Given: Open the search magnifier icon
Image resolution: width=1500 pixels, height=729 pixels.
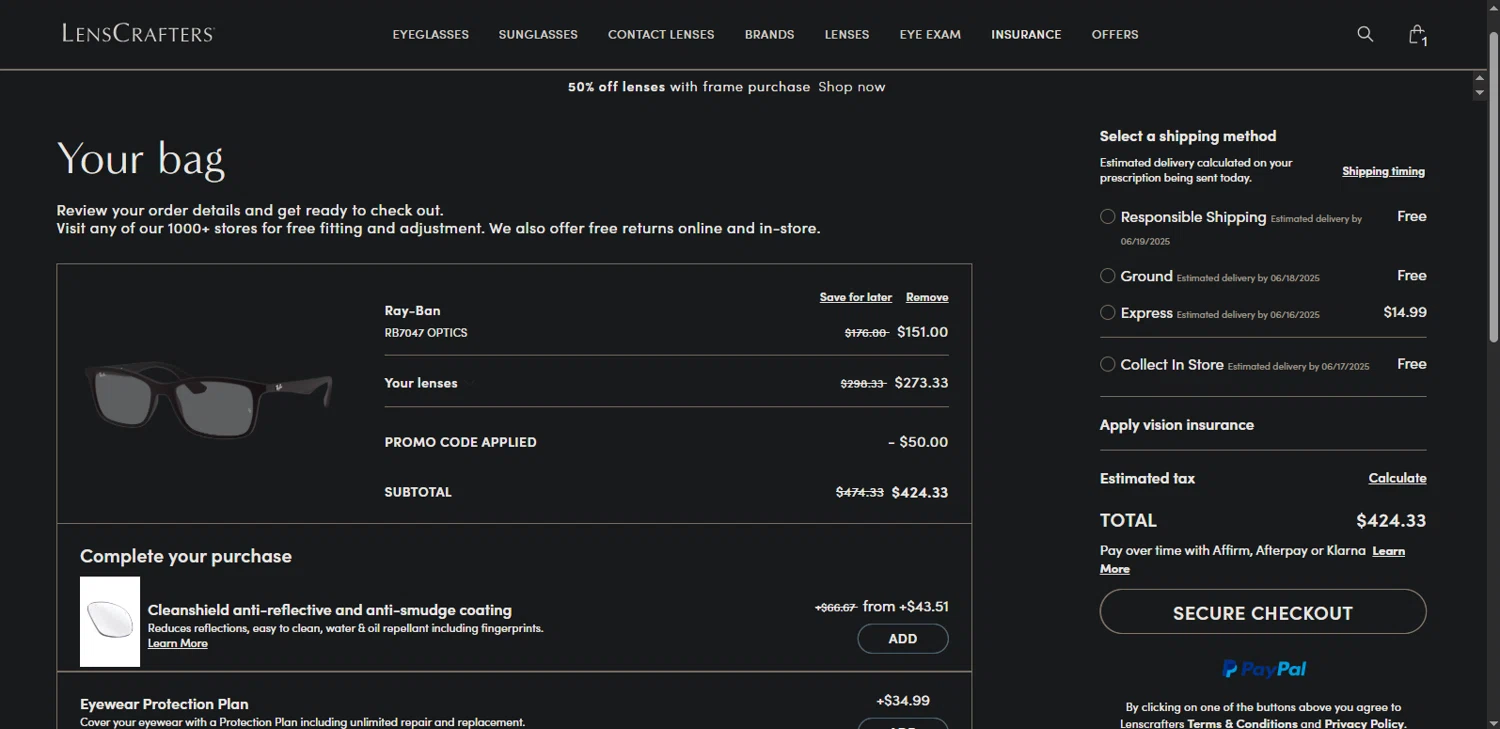Looking at the screenshot, I should (x=1365, y=34).
